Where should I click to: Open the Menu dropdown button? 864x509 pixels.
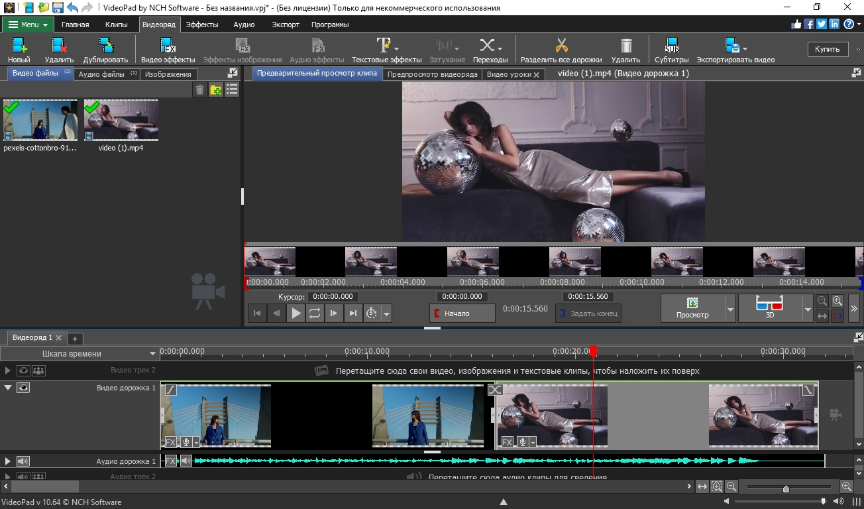pyautogui.click(x=28, y=24)
